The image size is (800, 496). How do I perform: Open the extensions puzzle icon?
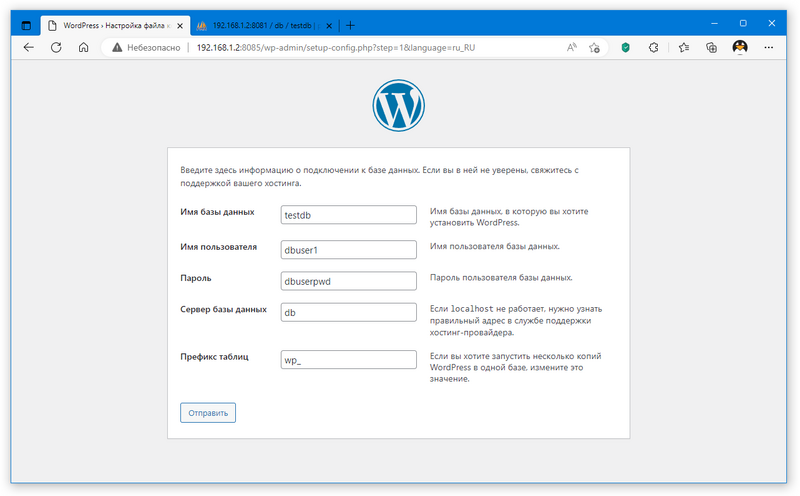click(x=653, y=47)
